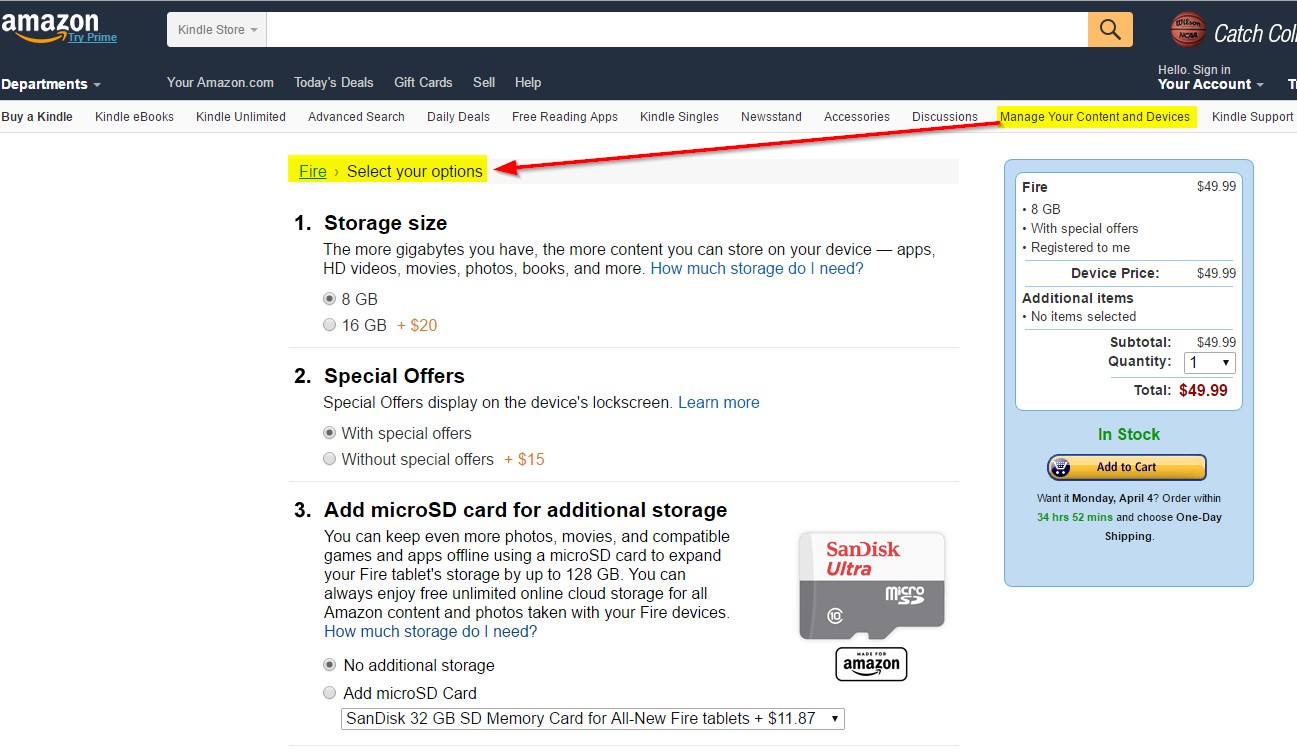Click the SanDisk Ultra microSD card image

(871, 586)
